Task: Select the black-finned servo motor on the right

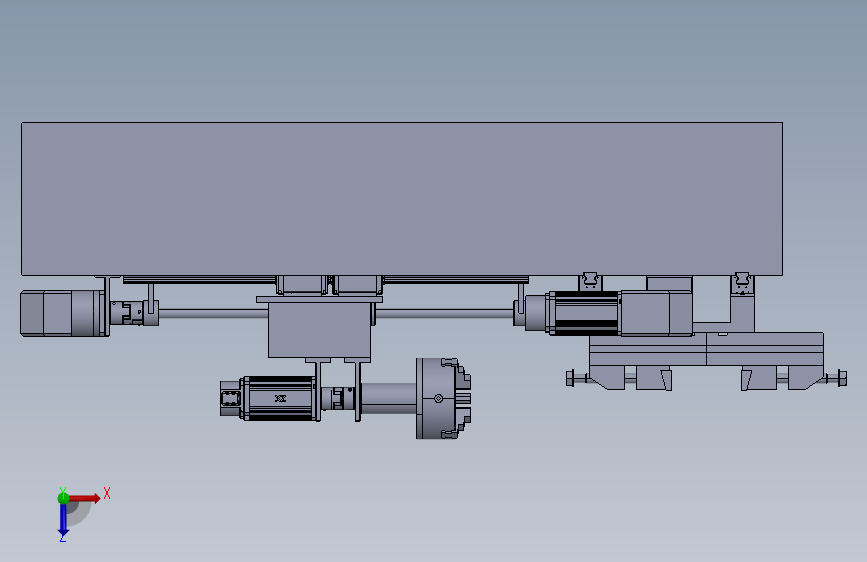Action: pyautogui.click(x=583, y=313)
